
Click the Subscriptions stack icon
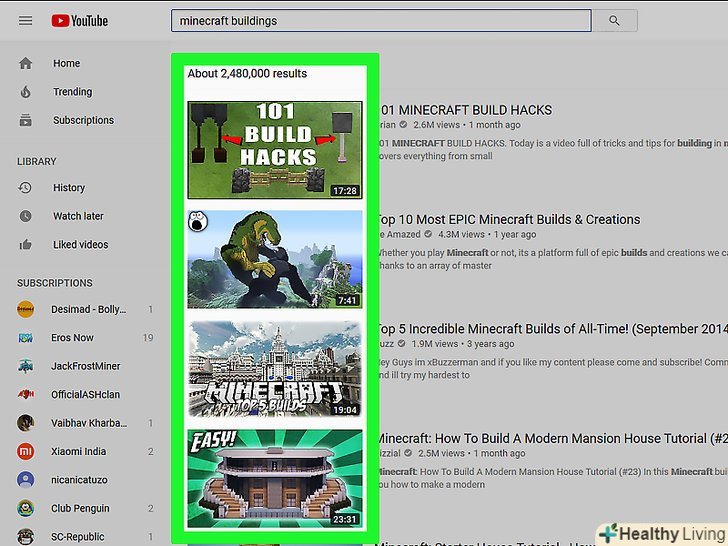26,120
